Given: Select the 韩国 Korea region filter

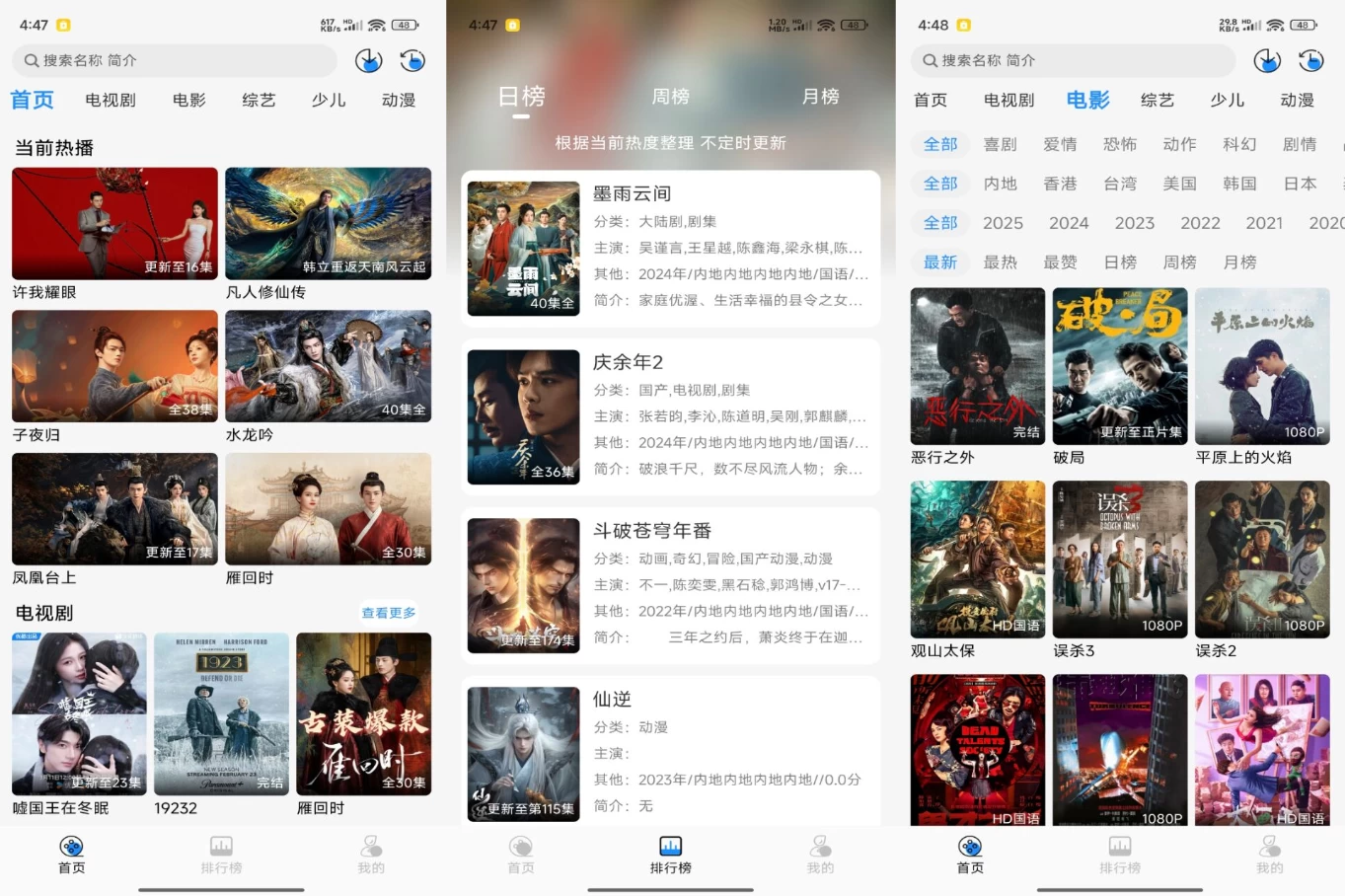Looking at the screenshot, I should point(1239,184).
